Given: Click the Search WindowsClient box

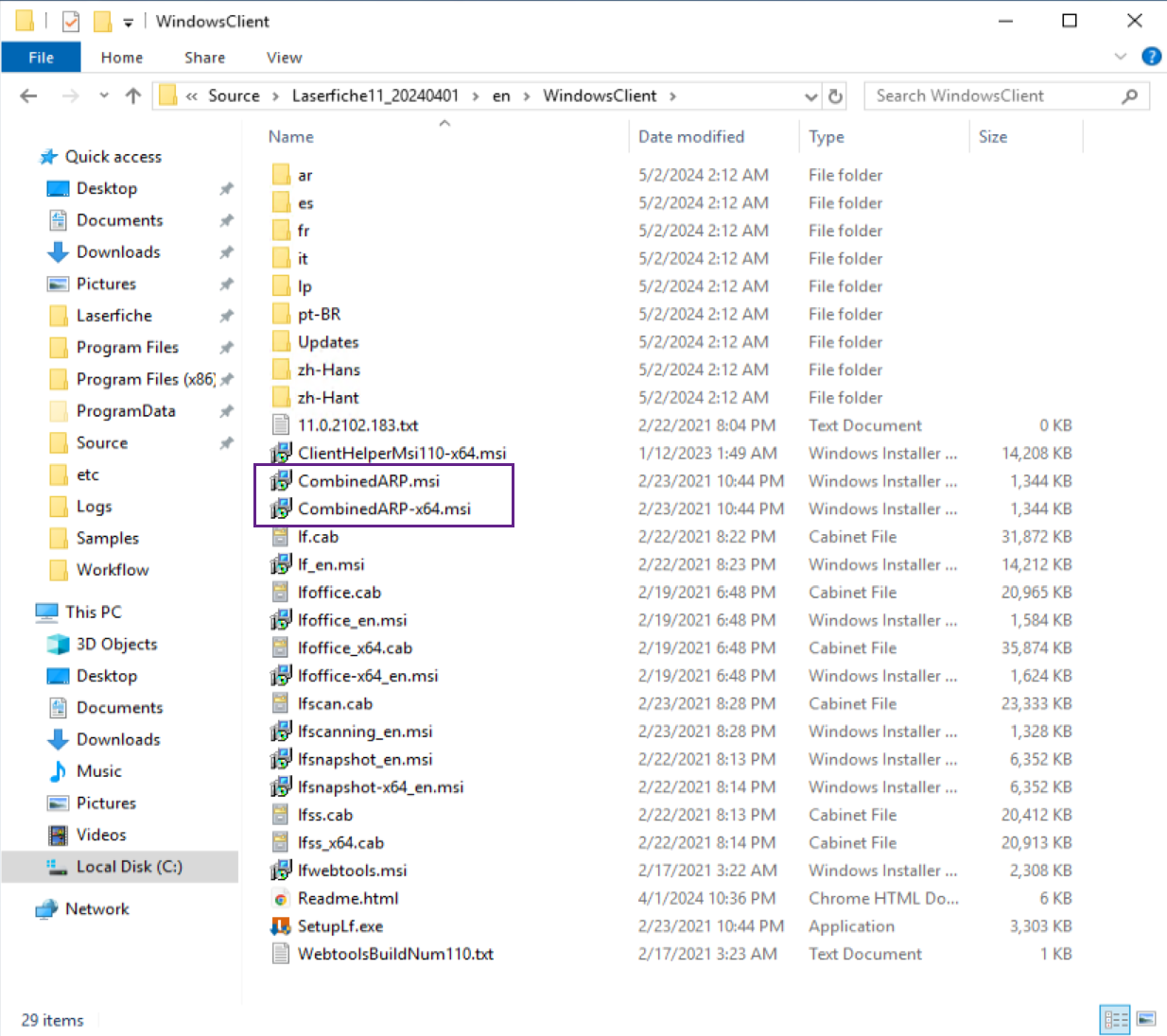Looking at the screenshot, I should [x=1006, y=95].
